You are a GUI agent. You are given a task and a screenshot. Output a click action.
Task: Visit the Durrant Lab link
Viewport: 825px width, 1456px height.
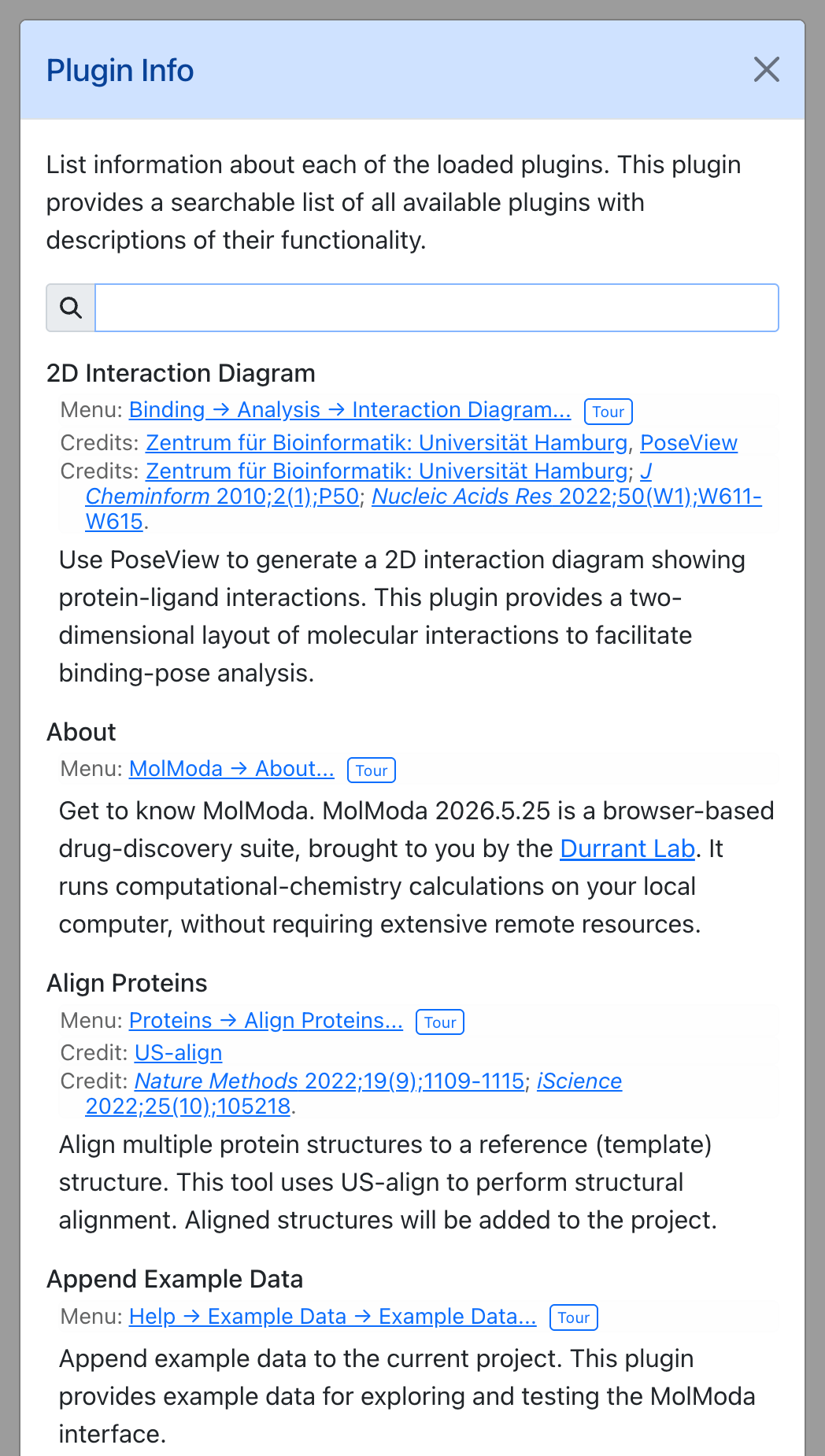627,849
